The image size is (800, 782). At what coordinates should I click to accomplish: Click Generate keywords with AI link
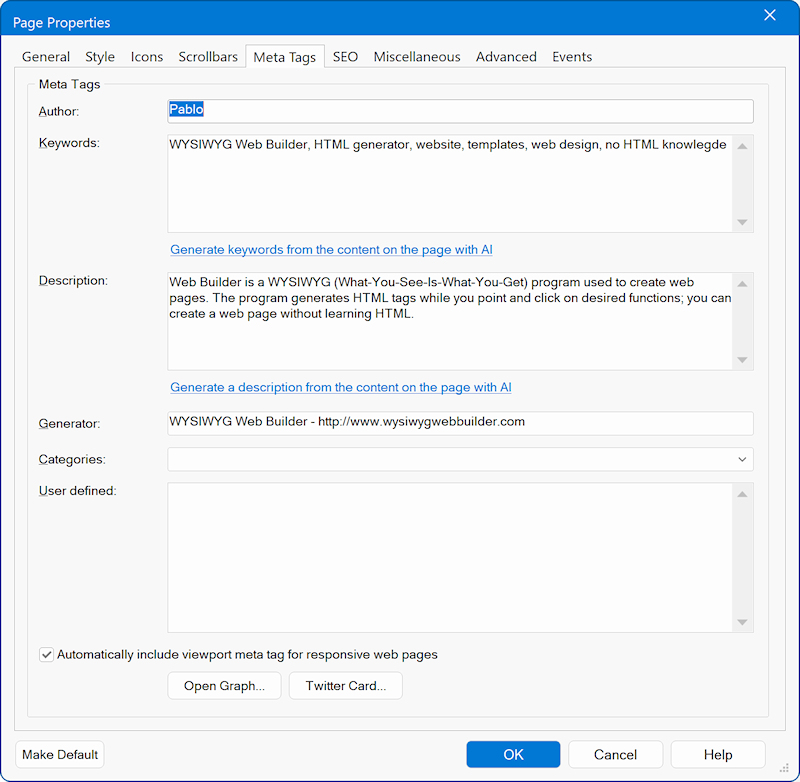click(331, 250)
